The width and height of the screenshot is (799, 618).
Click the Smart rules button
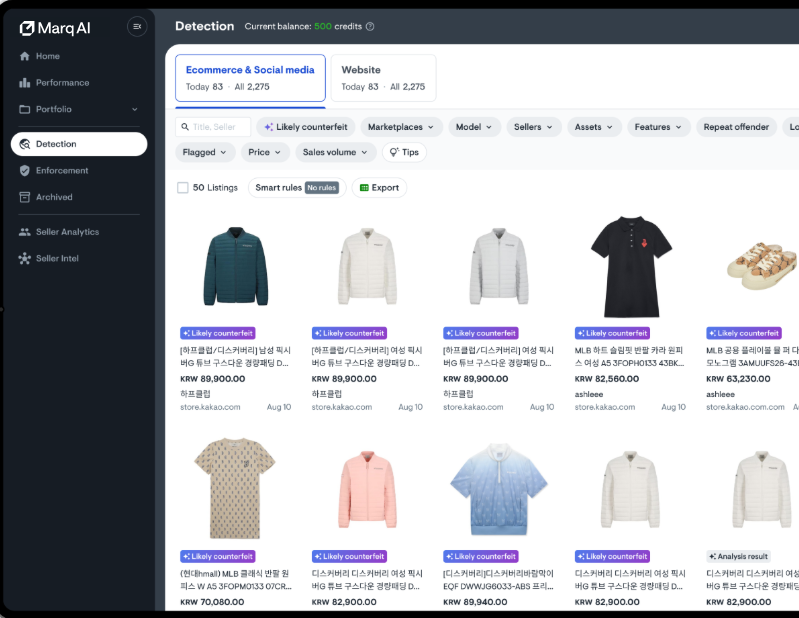297,187
